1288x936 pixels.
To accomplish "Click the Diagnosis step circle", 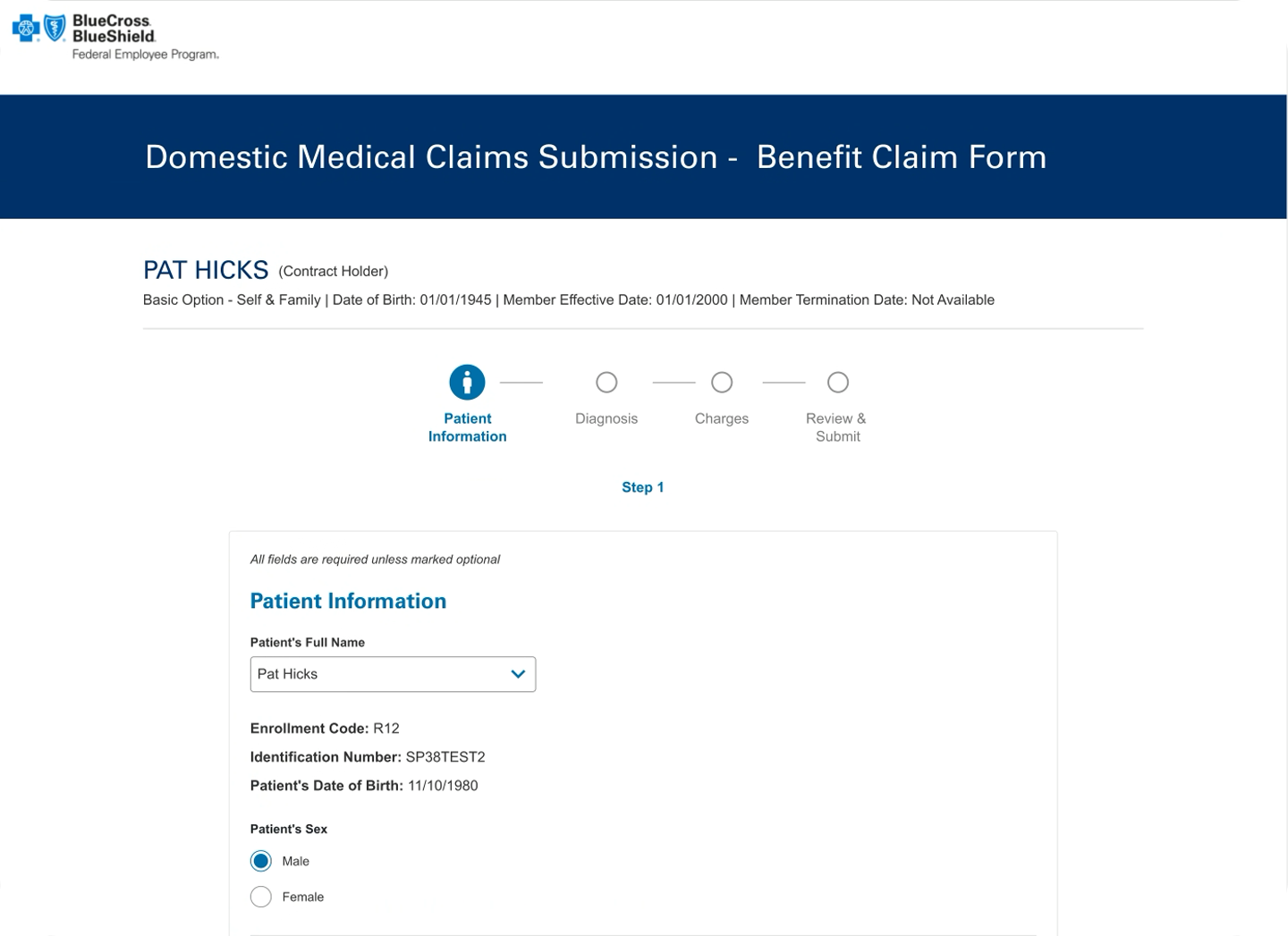I will [x=606, y=383].
